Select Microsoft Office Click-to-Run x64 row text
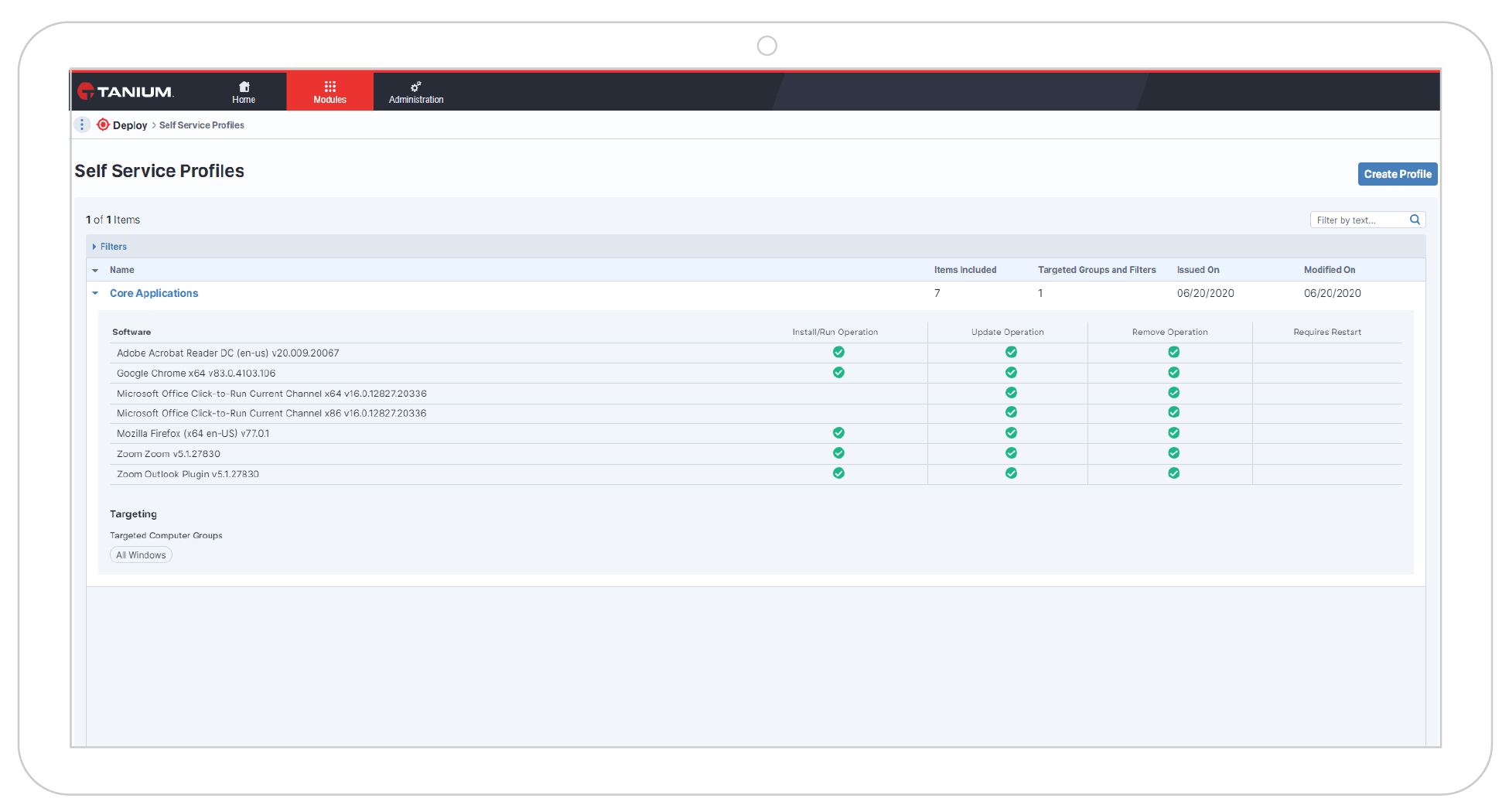Image resolution: width=1509 pixels, height=812 pixels. [271, 394]
